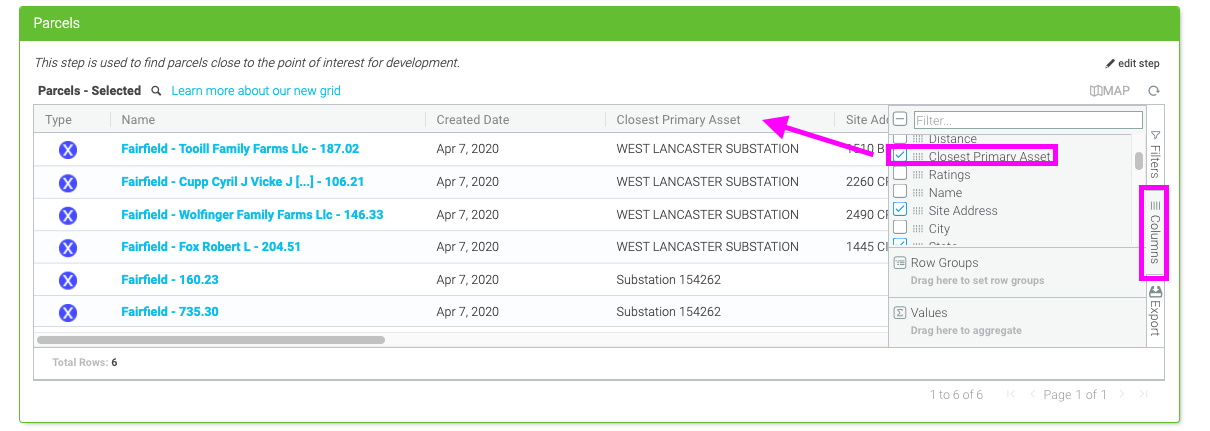
Task: Open Learn more about our new grid link
Action: point(256,91)
